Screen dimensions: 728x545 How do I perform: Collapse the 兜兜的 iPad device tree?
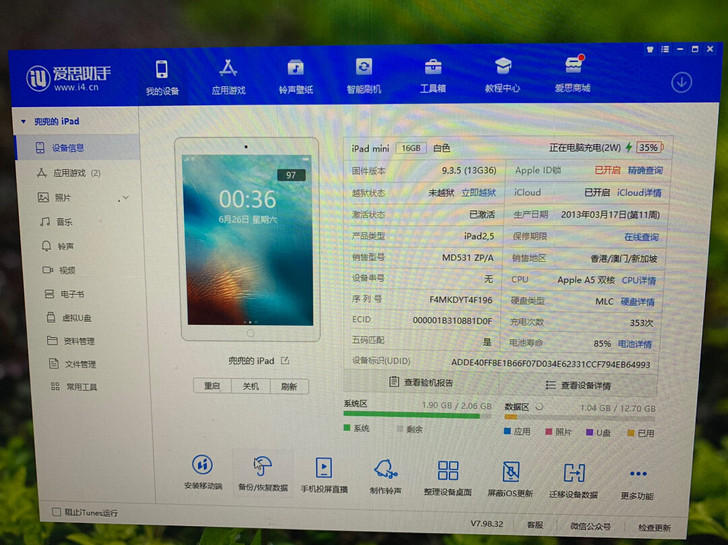pos(23,122)
